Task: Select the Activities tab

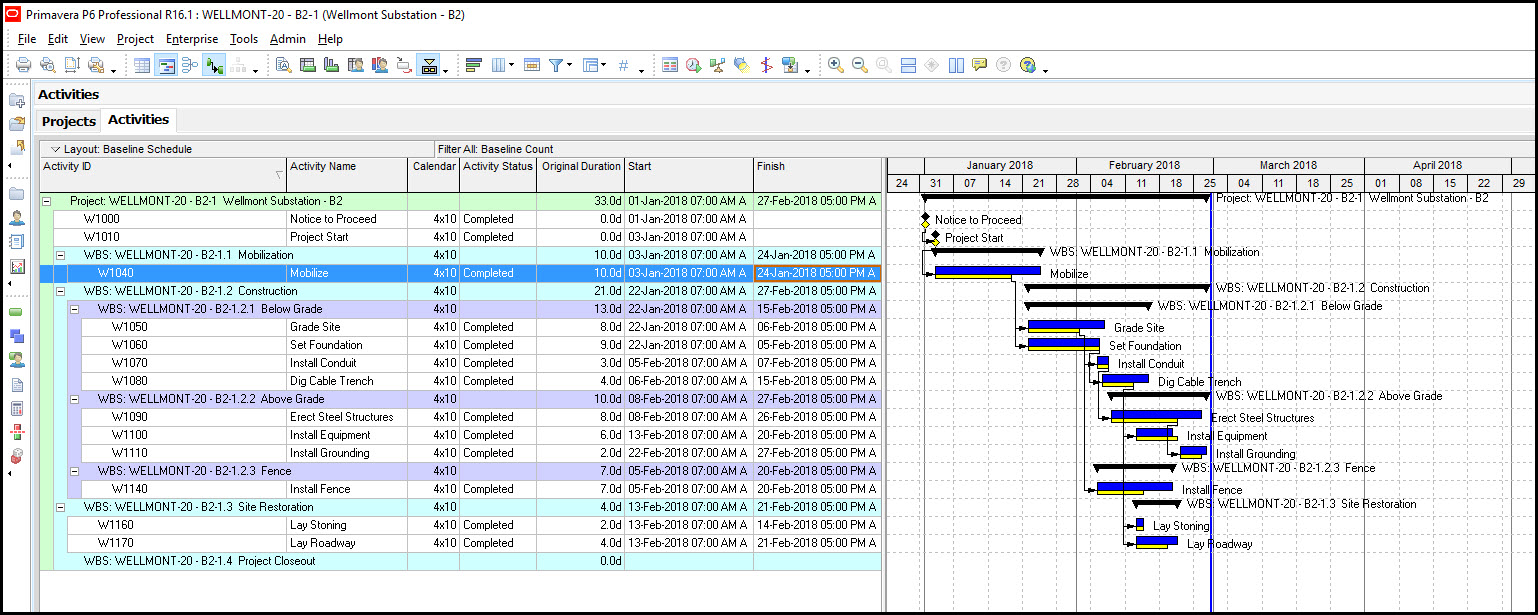Action: click(x=138, y=120)
